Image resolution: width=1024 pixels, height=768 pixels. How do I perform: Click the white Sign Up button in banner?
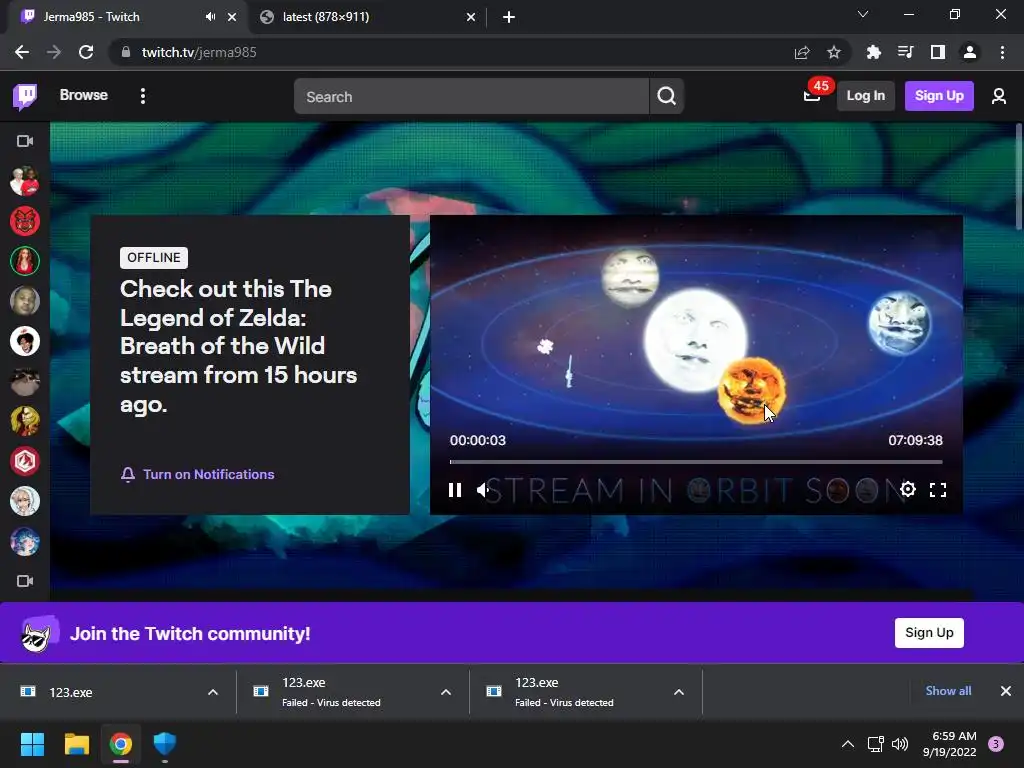pyautogui.click(x=929, y=633)
